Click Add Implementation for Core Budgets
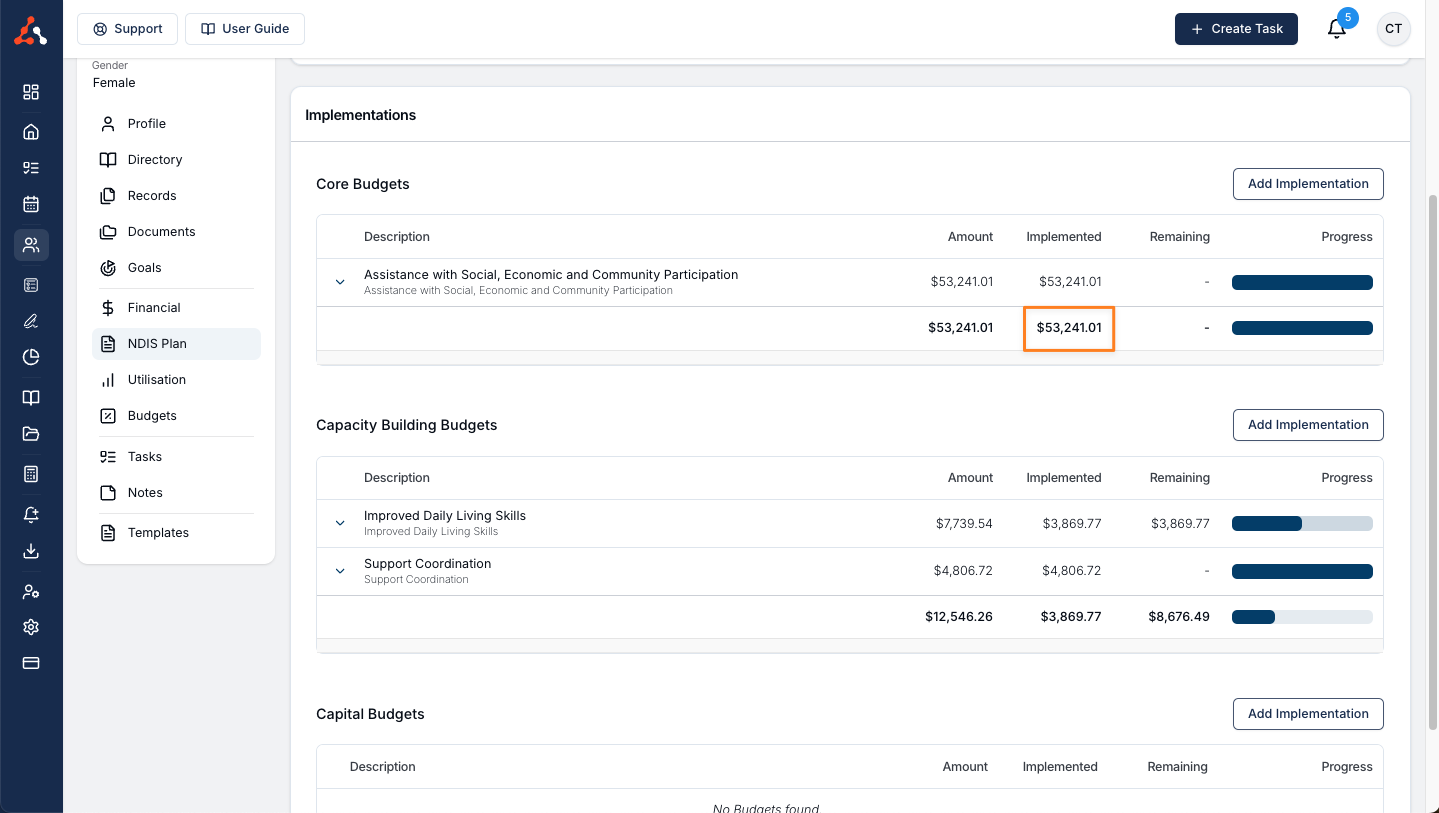1439x813 pixels. 1307,184
